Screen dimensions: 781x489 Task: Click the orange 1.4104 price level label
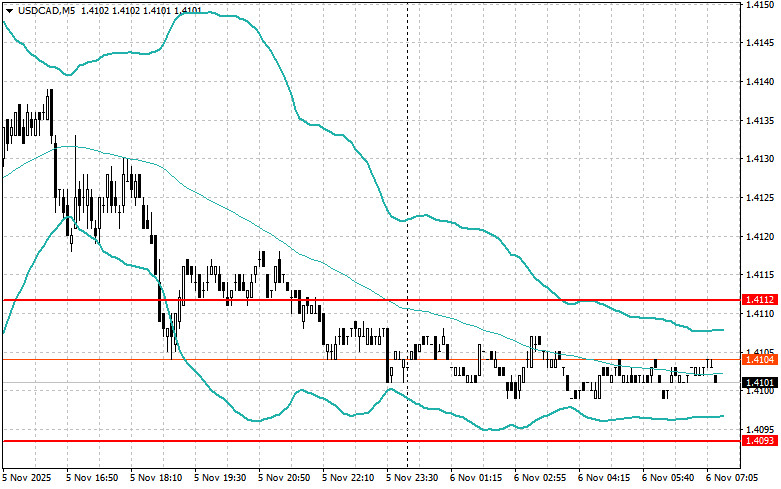click(760, 360)
